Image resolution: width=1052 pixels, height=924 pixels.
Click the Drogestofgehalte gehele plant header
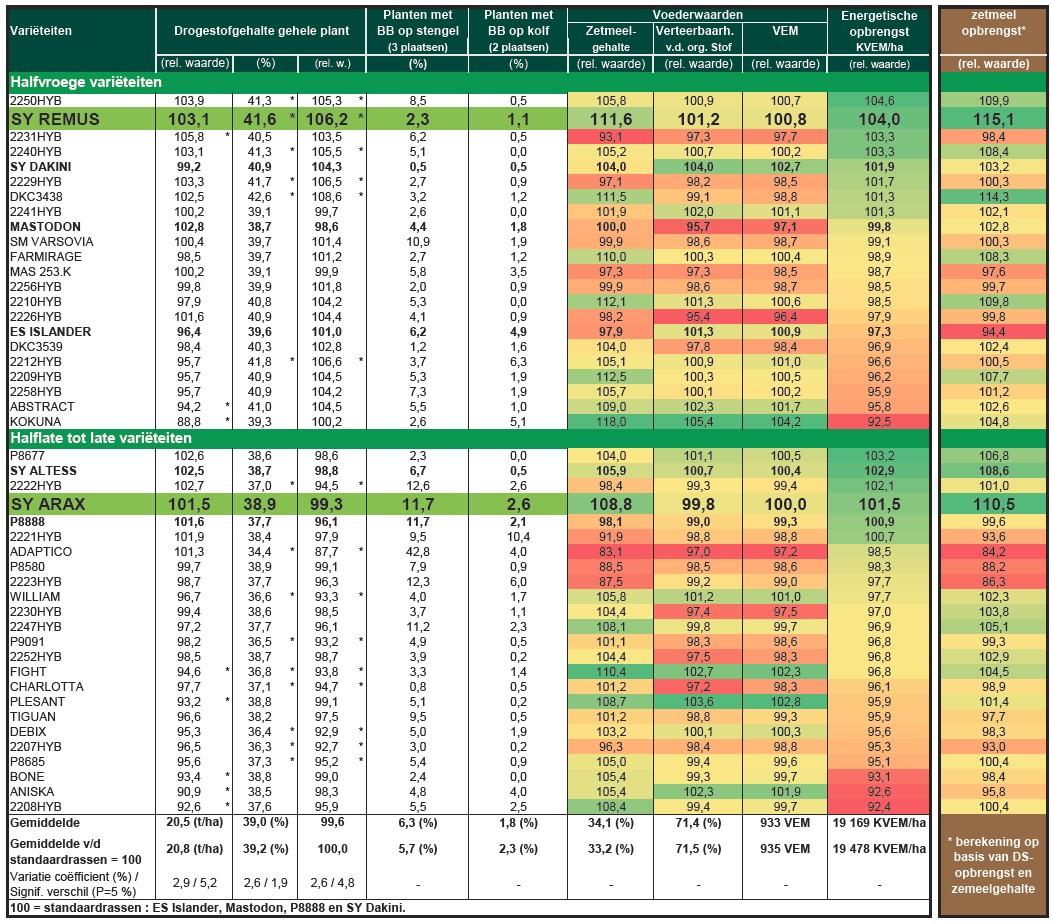point(261,31)
